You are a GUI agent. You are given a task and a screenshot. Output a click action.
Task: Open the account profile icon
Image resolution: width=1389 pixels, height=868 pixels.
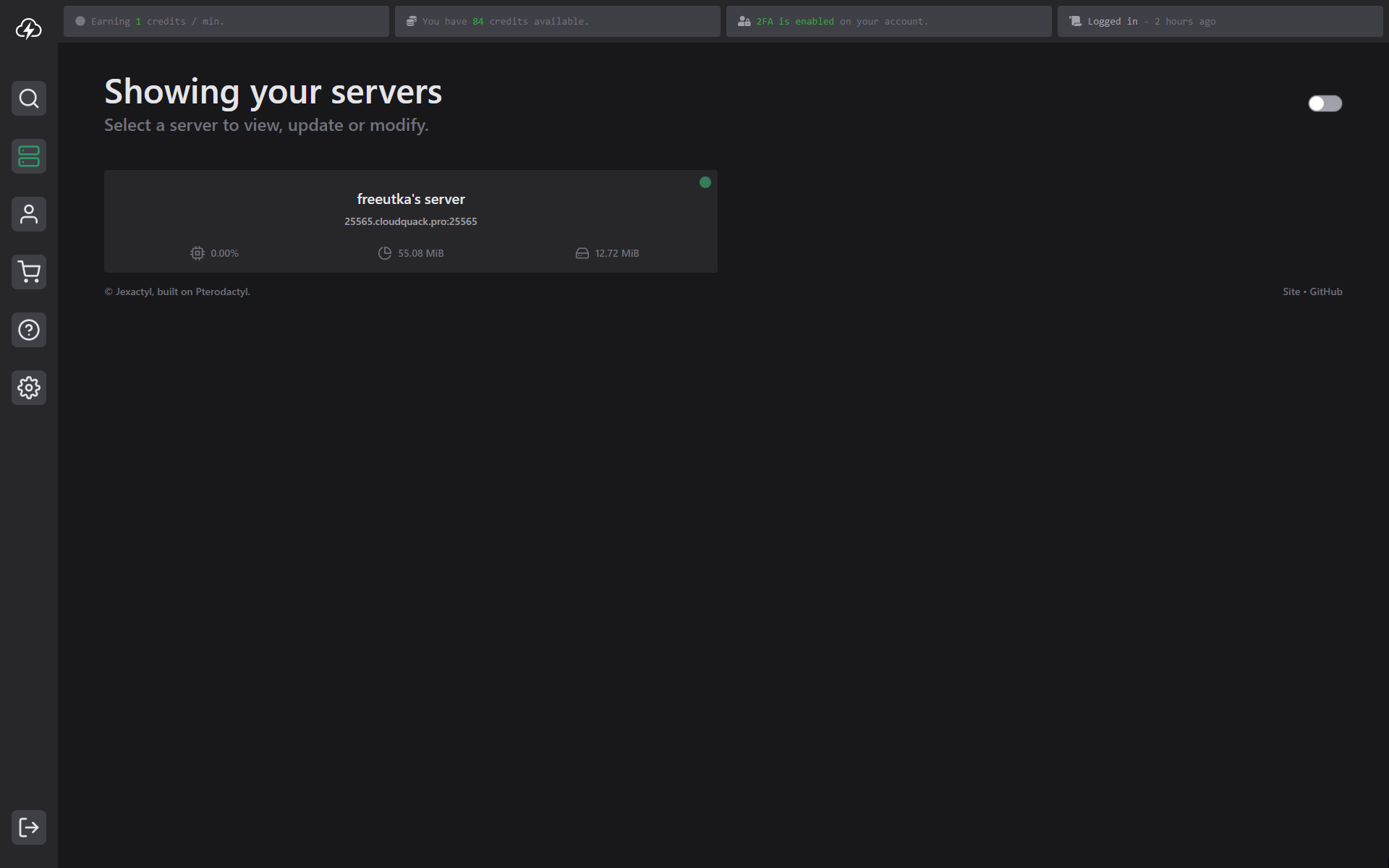(29, 214)
